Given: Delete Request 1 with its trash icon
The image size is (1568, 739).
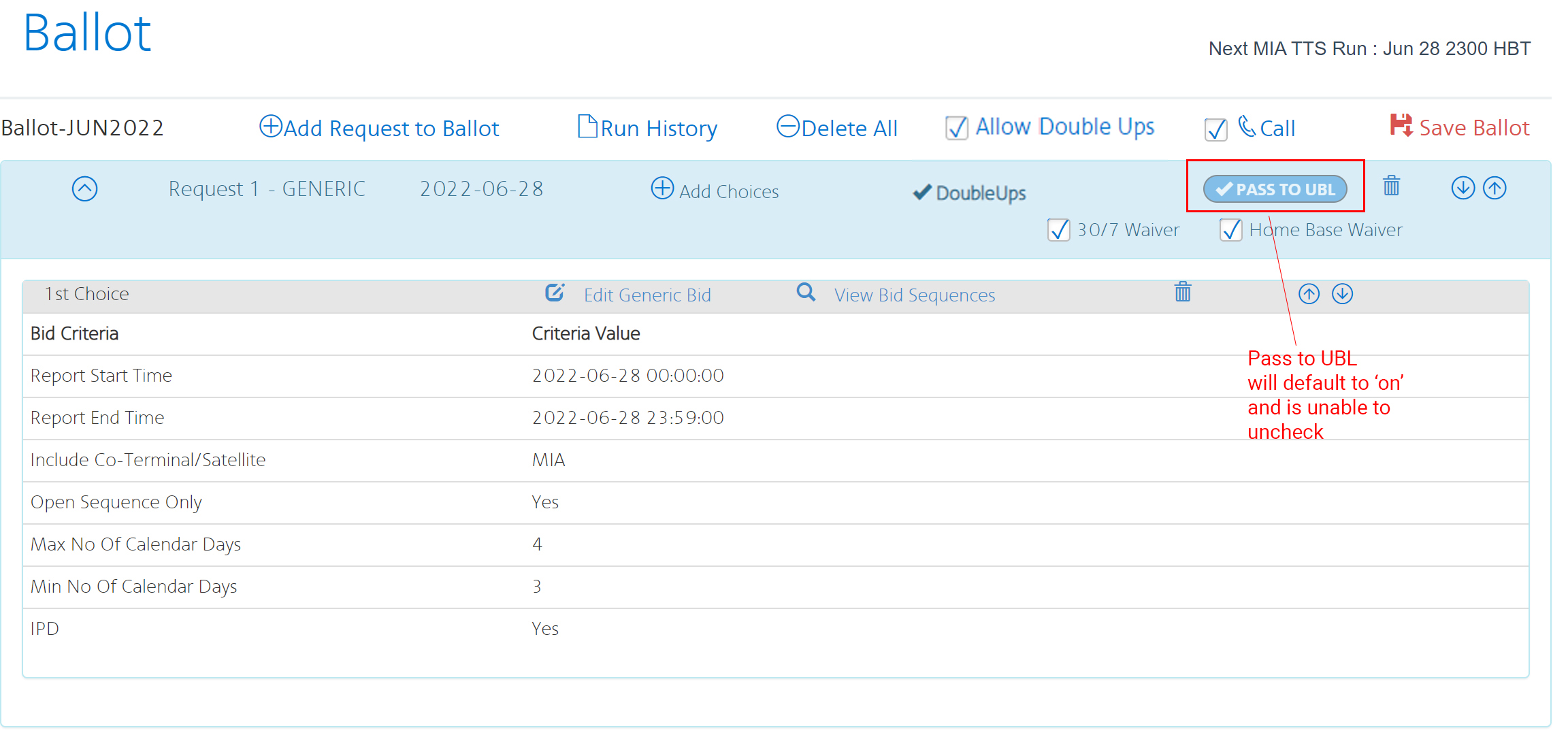Looking at the screenshot, I should (1391, 186).
